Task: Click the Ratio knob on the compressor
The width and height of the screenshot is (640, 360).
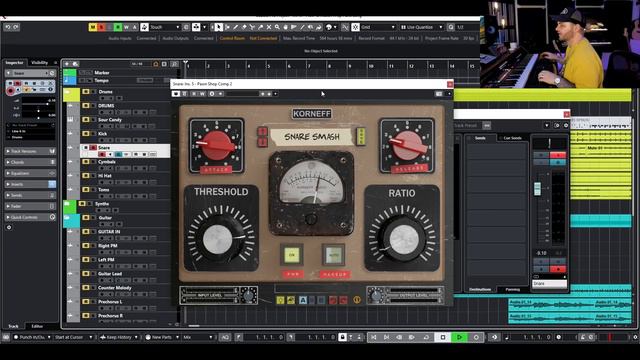Action: (403, 240)
